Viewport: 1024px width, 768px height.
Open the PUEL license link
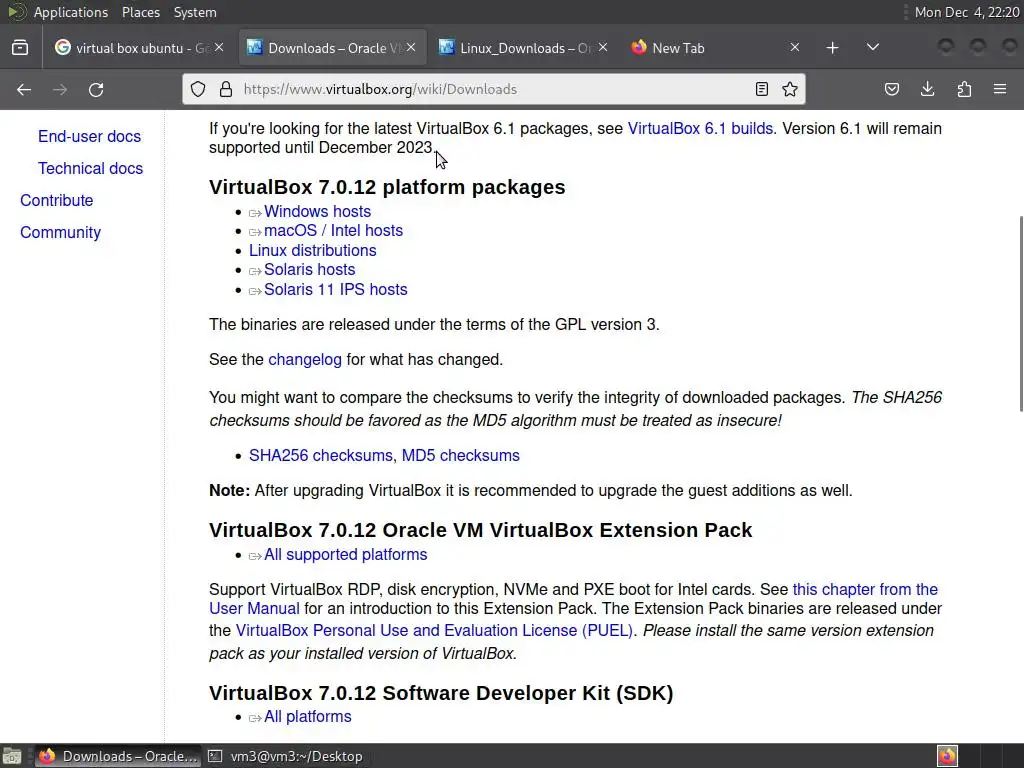coord(434,631)
